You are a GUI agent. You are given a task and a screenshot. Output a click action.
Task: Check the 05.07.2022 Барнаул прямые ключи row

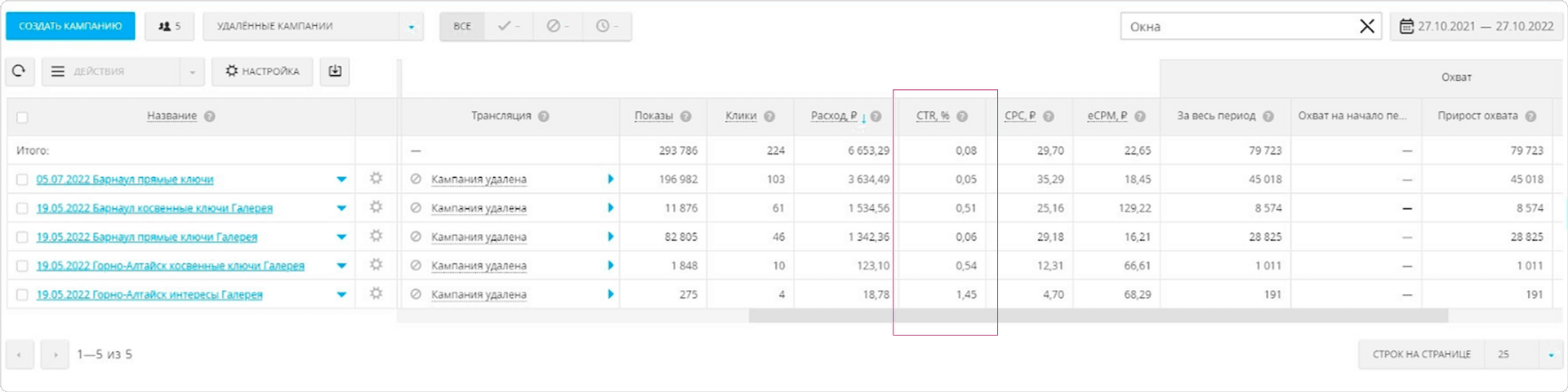pyautogui.click(x=22, y=180)
